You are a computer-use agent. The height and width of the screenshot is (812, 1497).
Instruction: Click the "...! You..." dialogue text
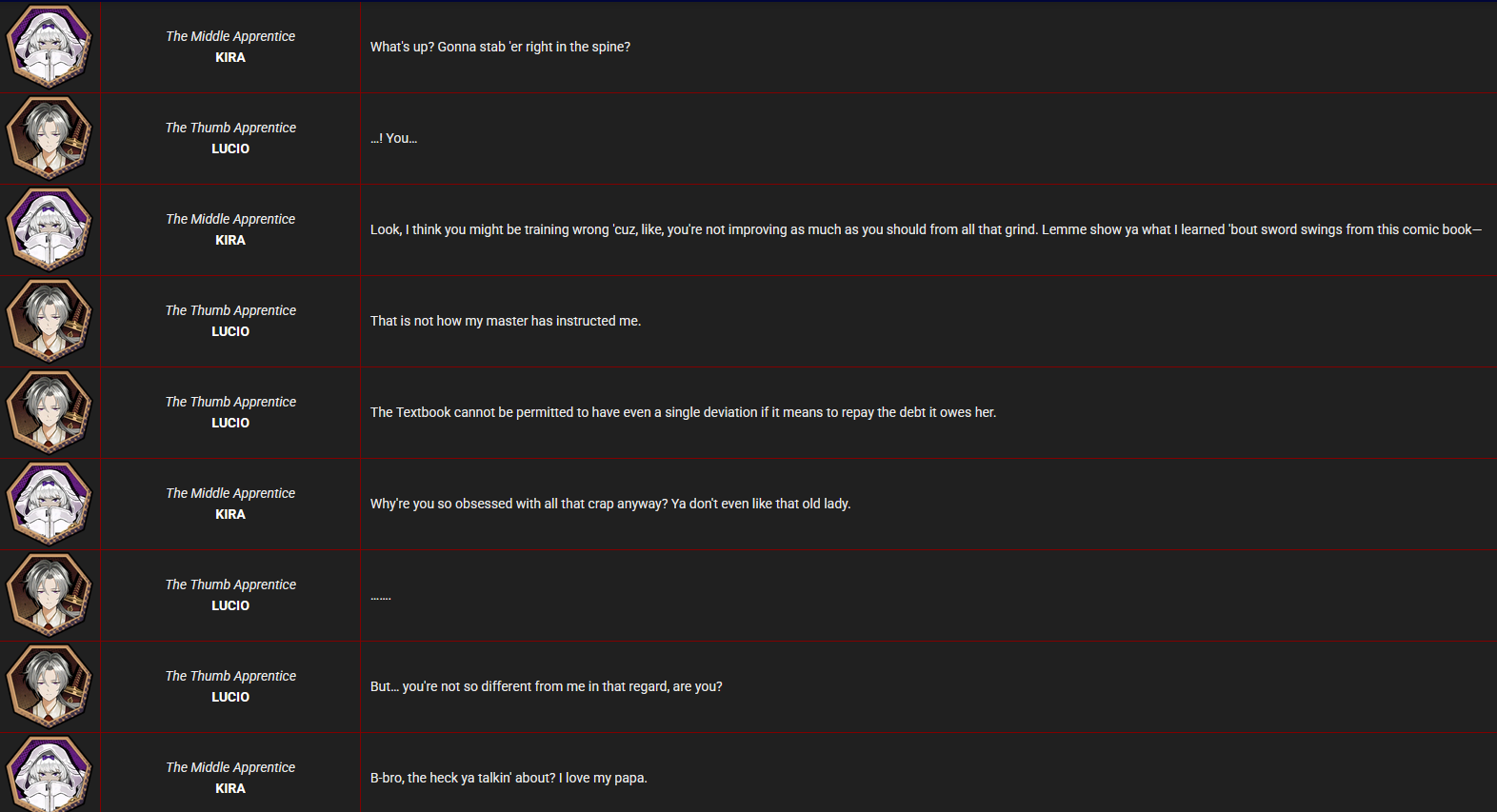click(393, 138)
